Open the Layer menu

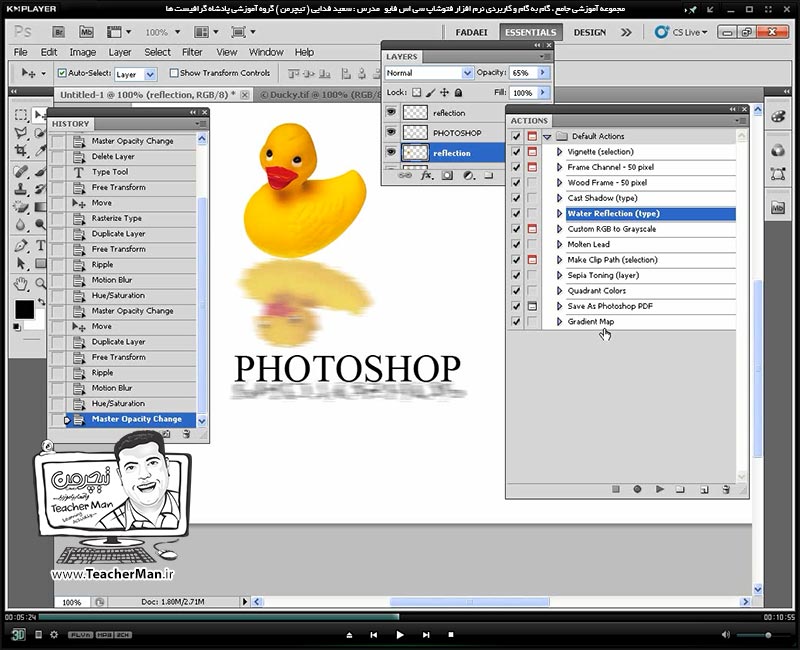(119, 52)
